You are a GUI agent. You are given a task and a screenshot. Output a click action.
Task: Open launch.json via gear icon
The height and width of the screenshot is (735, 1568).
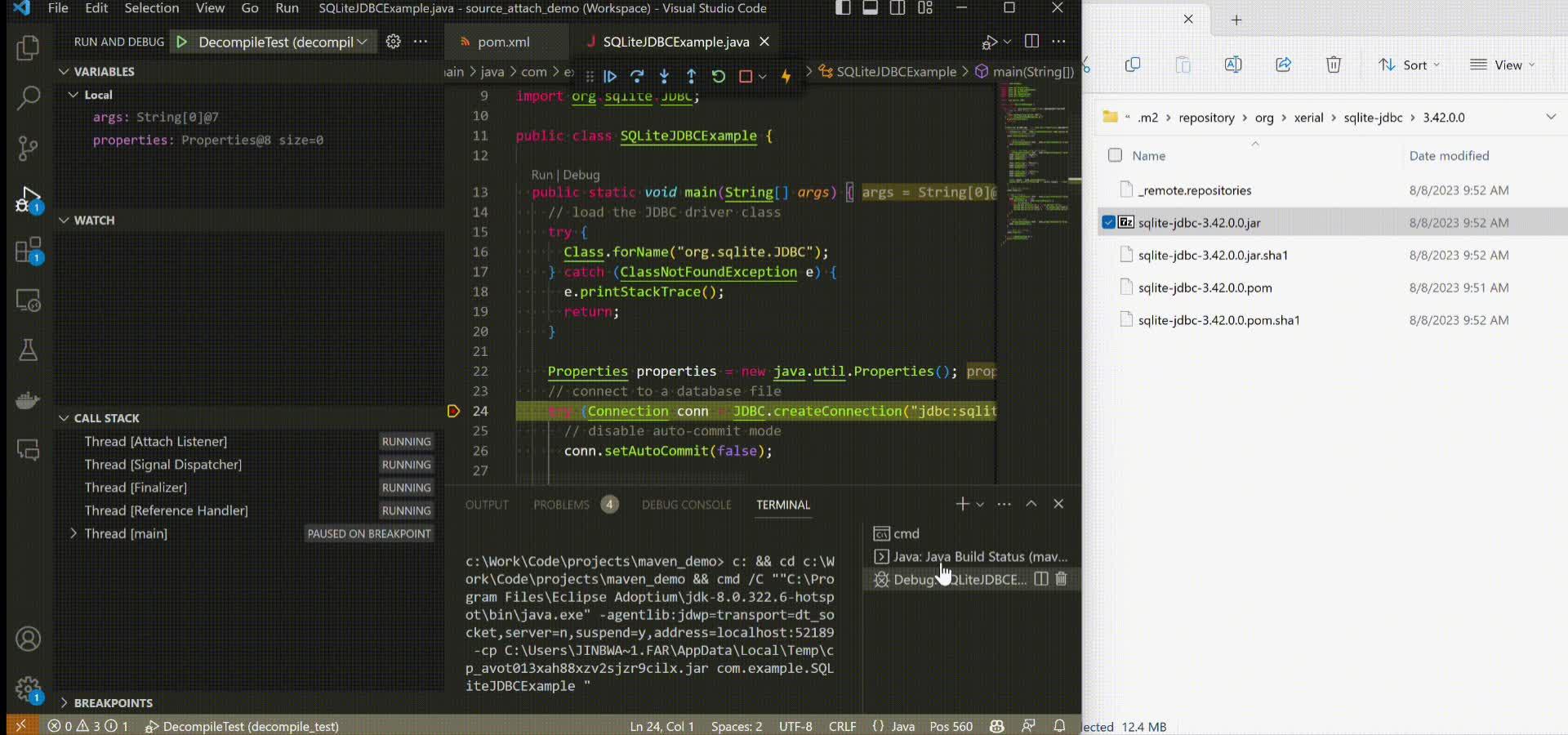393,42
